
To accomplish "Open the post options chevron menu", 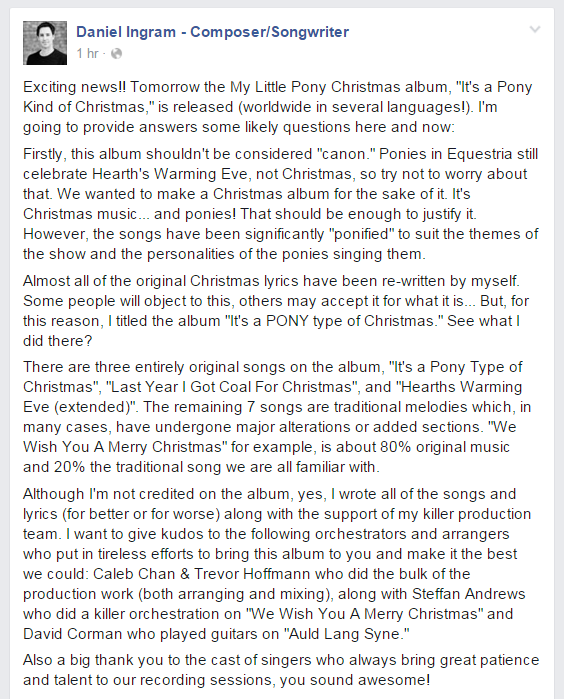I will (535, 30).
